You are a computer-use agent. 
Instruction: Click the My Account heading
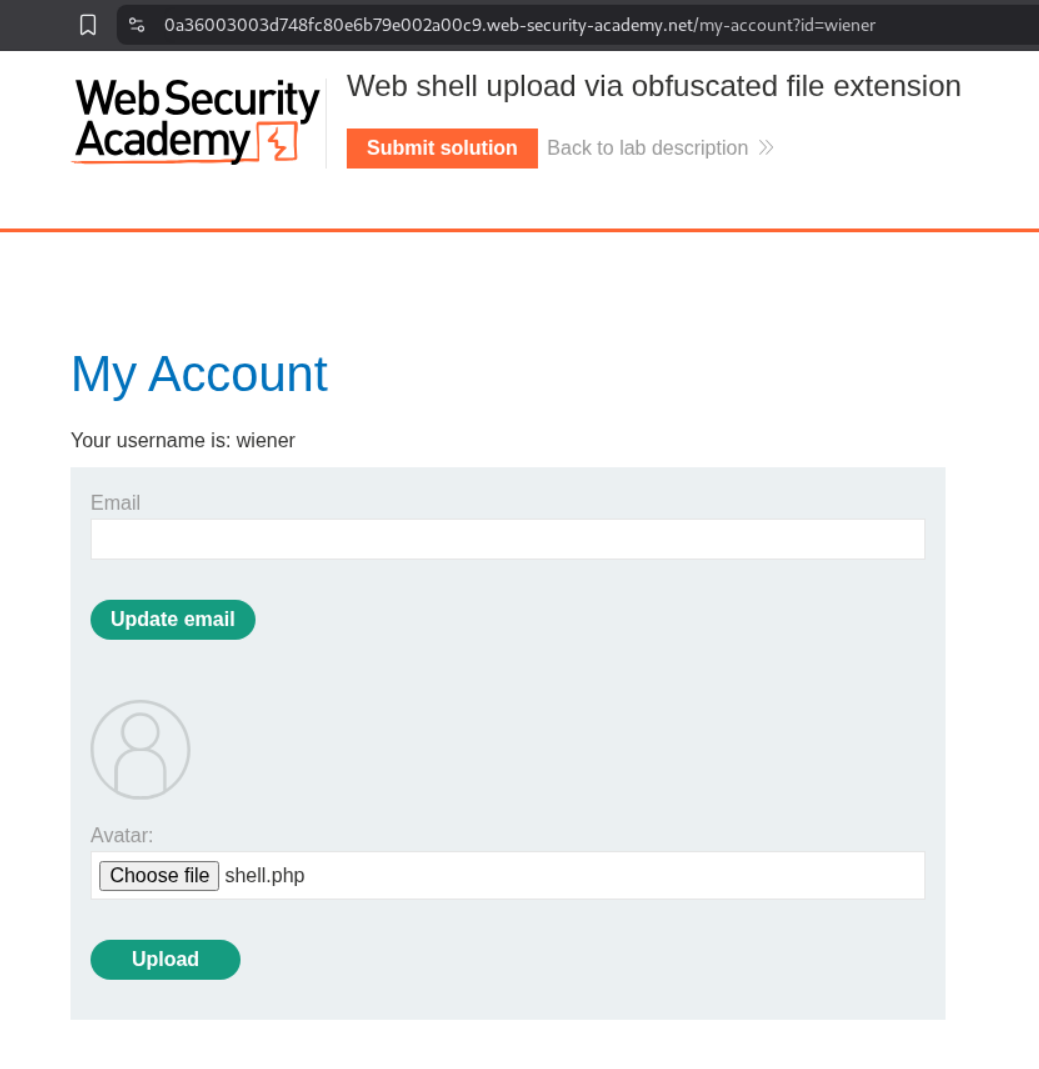point(199,374)
